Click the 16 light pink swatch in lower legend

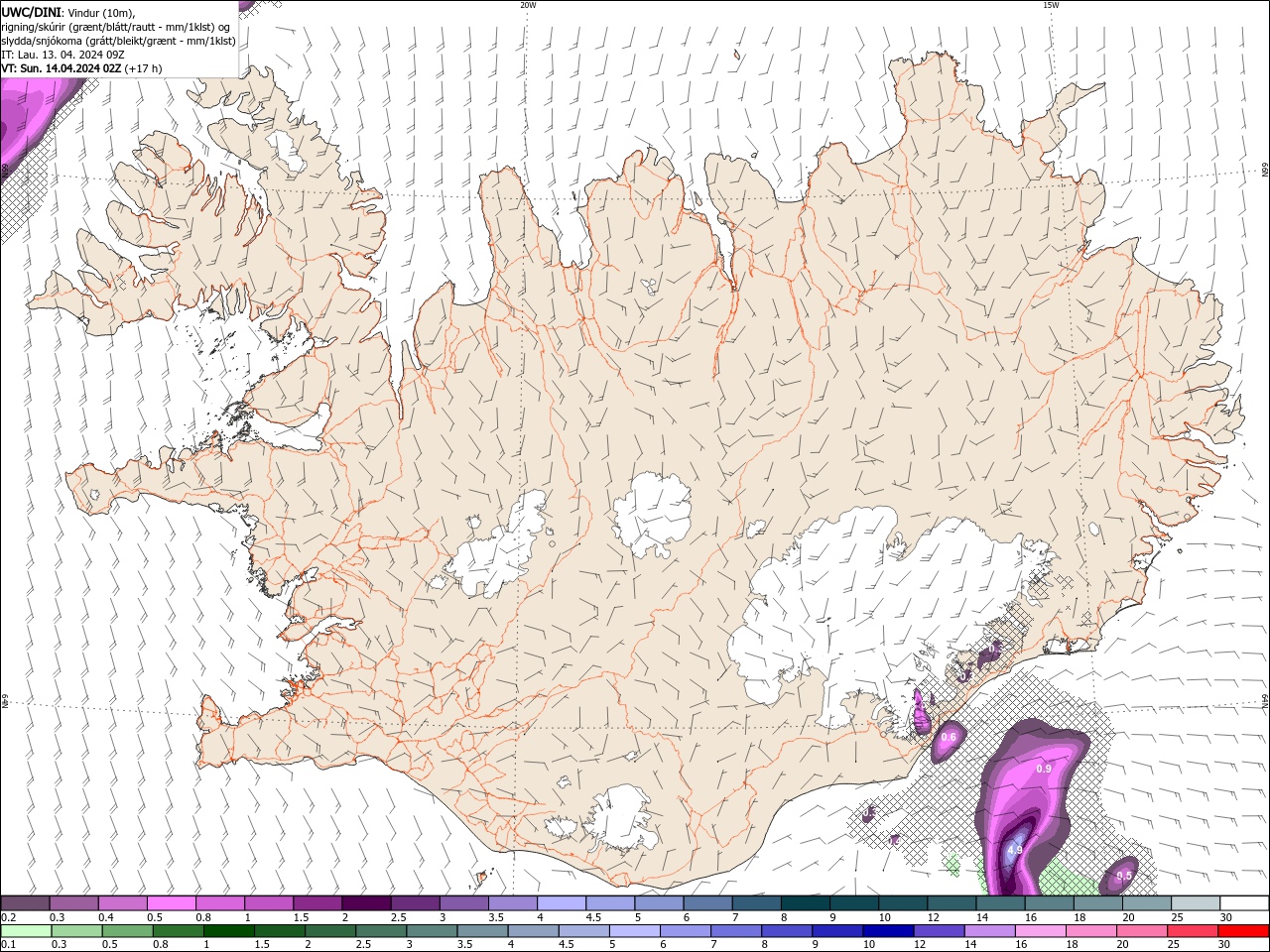tap(1040, 931)
